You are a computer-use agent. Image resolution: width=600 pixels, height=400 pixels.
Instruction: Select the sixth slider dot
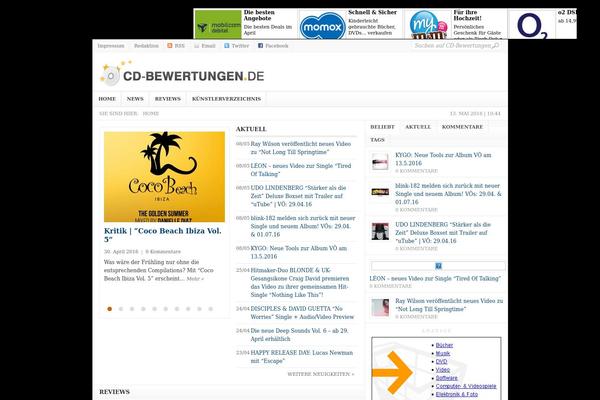coord(166,309)
